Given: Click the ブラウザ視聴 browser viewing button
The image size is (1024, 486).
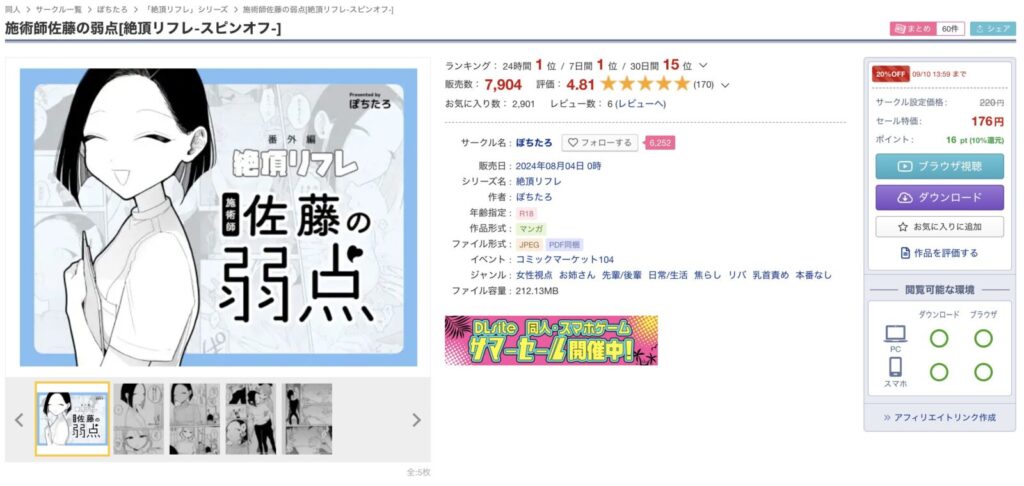Looking at the screenshot, I should (939, 166).
